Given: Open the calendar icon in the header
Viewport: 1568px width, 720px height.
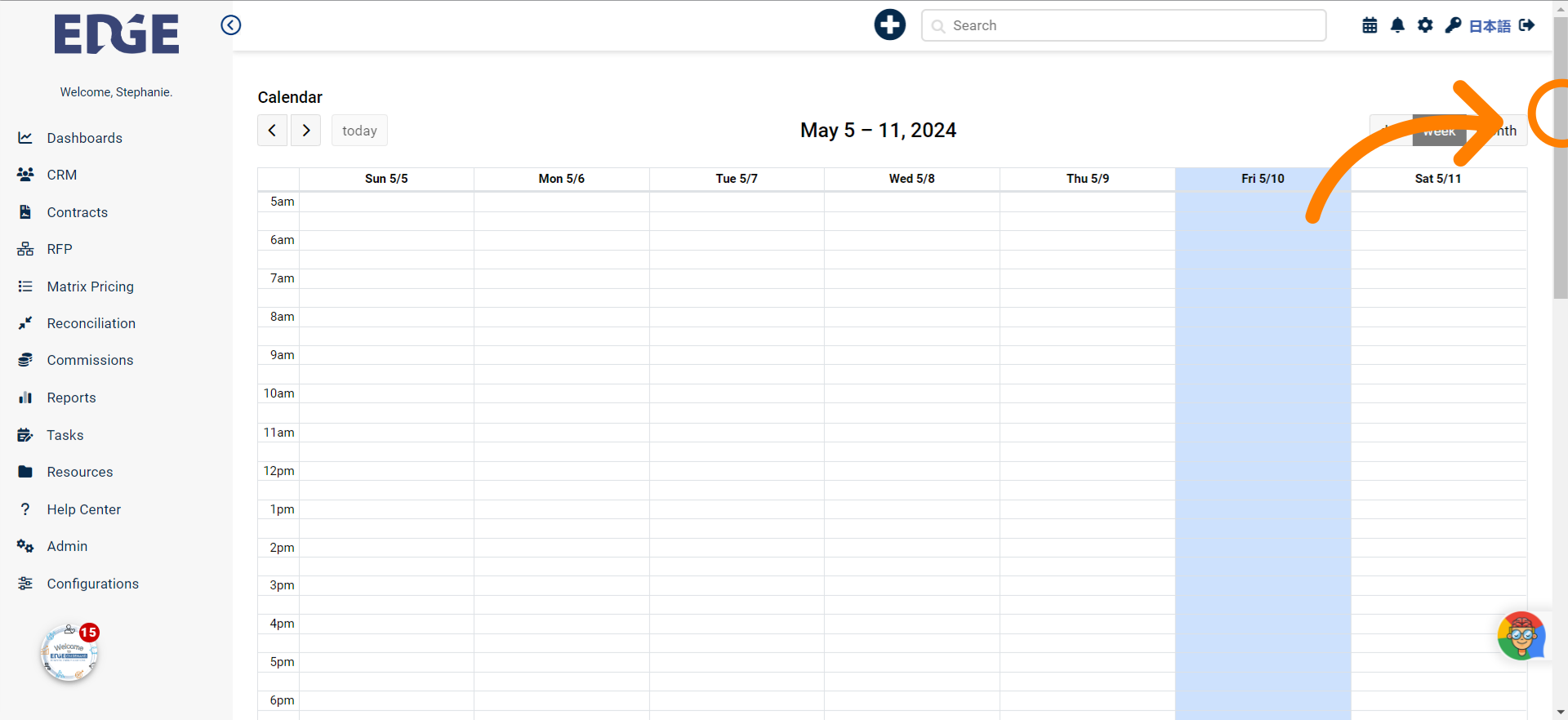Looking at the screenshot, I should pyautogui.click(x=1370, y=25).
